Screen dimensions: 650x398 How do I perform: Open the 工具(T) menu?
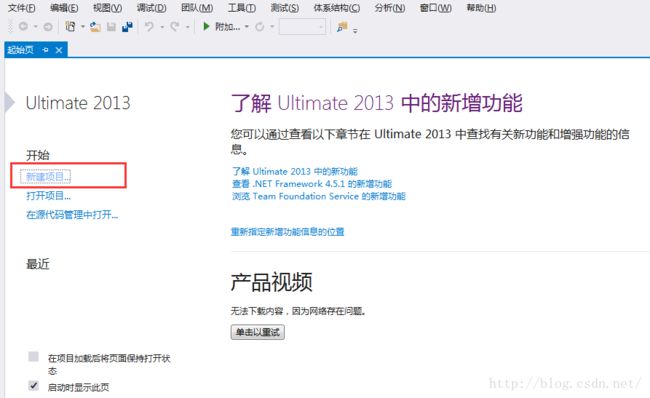pos(242,8)
